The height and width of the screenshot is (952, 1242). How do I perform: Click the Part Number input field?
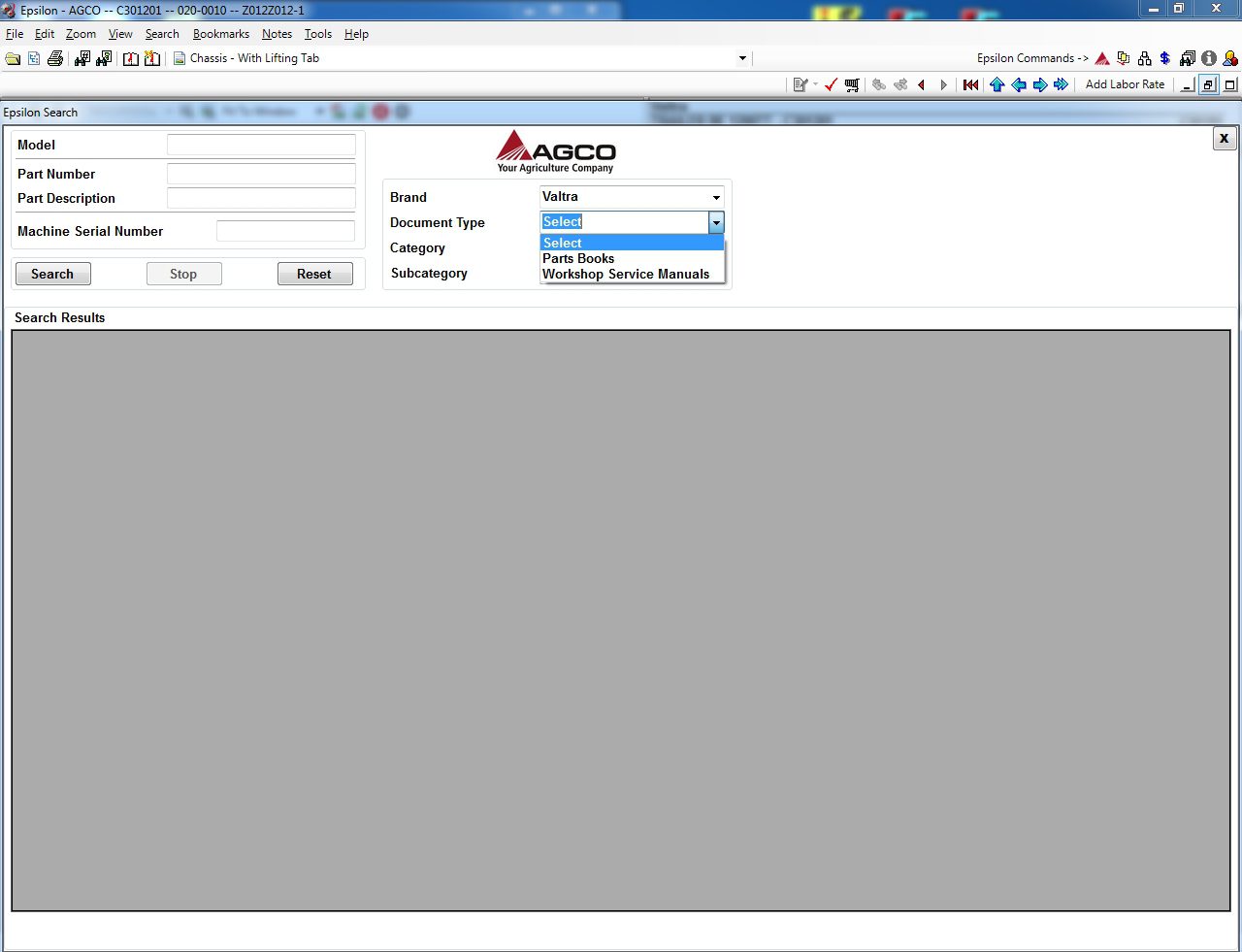(x=261, y=174)
